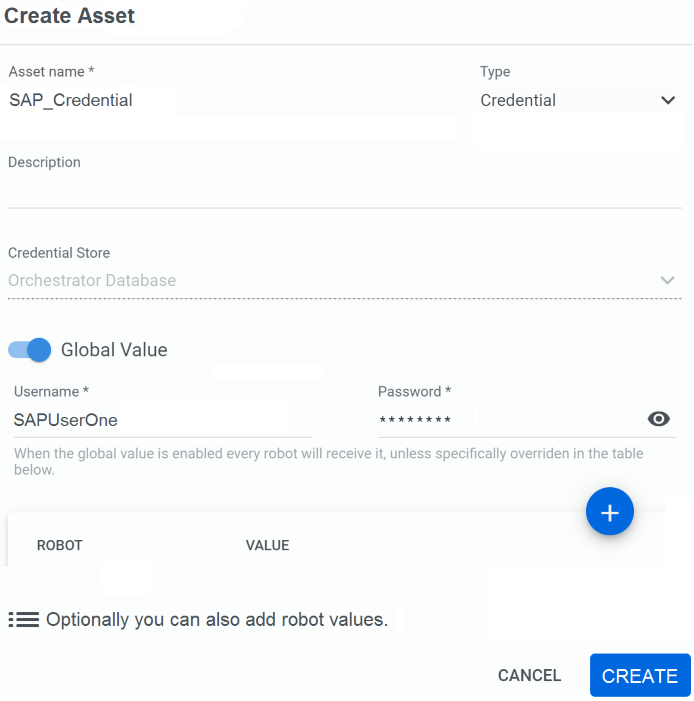Click the Optionally add robot values text
Screen dimensions: 694x701
pos(217,620)
